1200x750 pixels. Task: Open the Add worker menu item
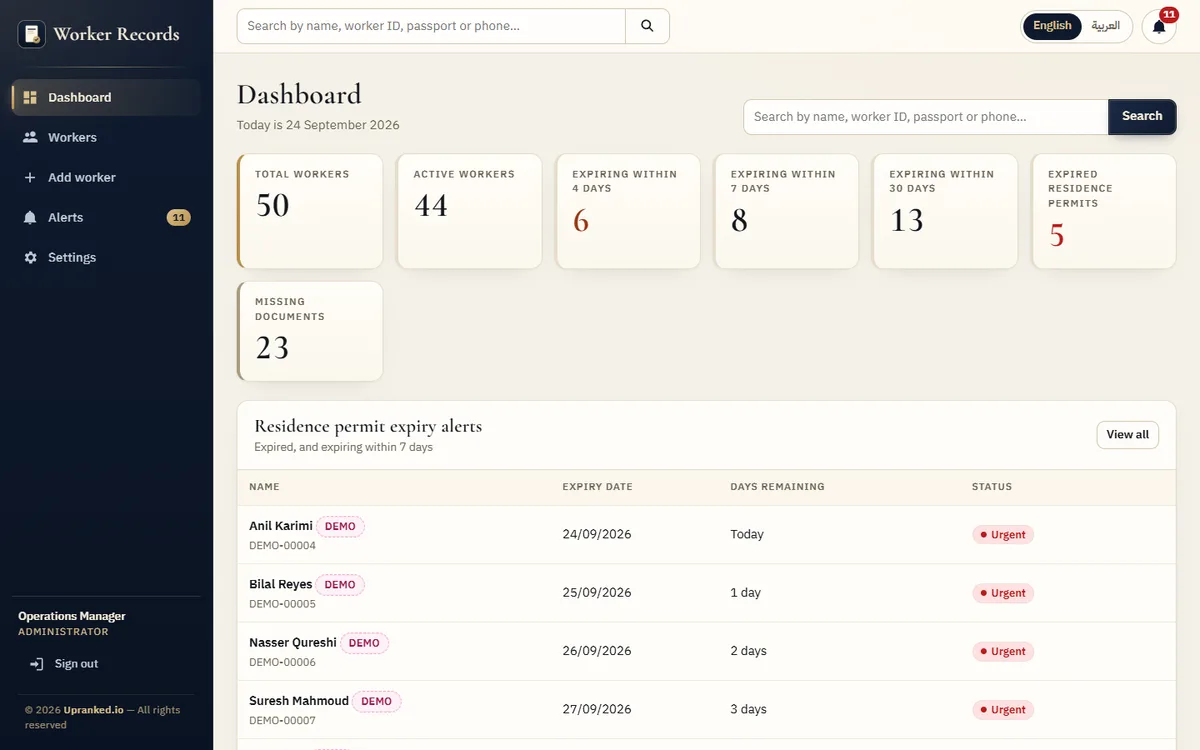tap(106, 177)
